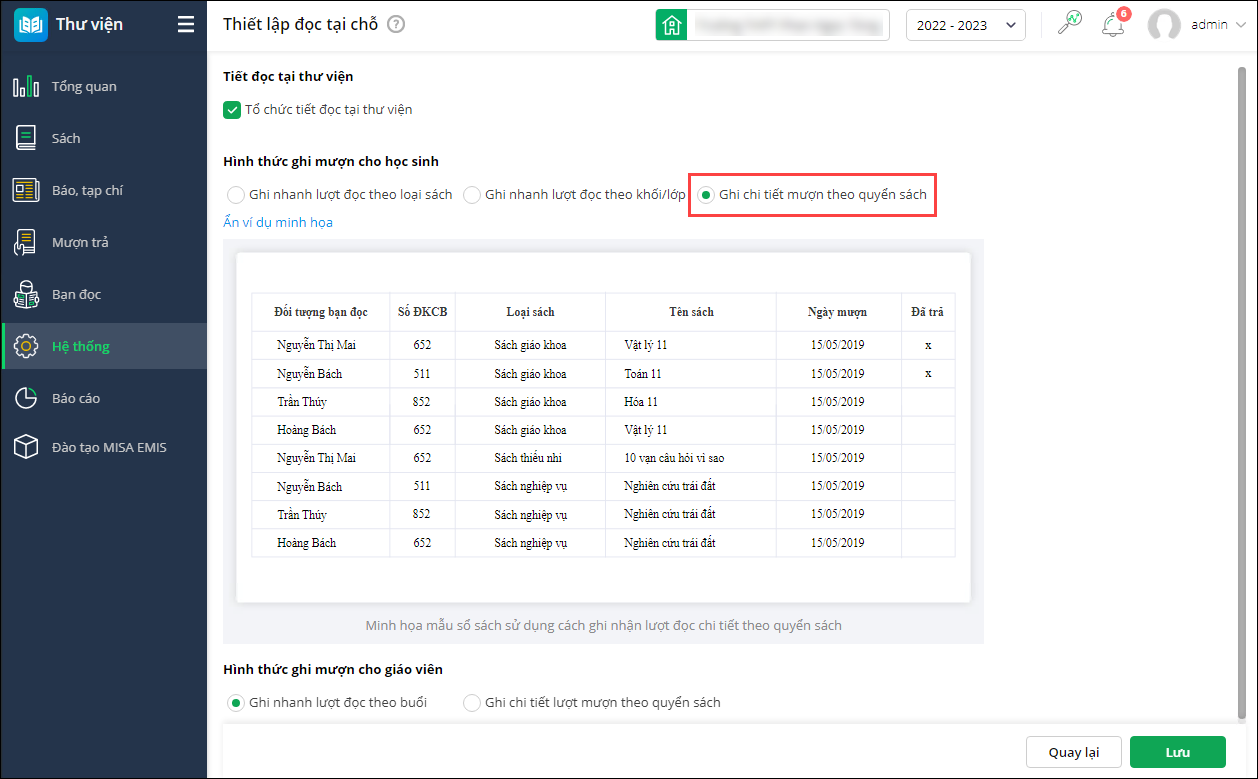1258x779 pixels.
Task: Click the Đào tạo MISA EMIS cube icon
Action: coord(26,447)
